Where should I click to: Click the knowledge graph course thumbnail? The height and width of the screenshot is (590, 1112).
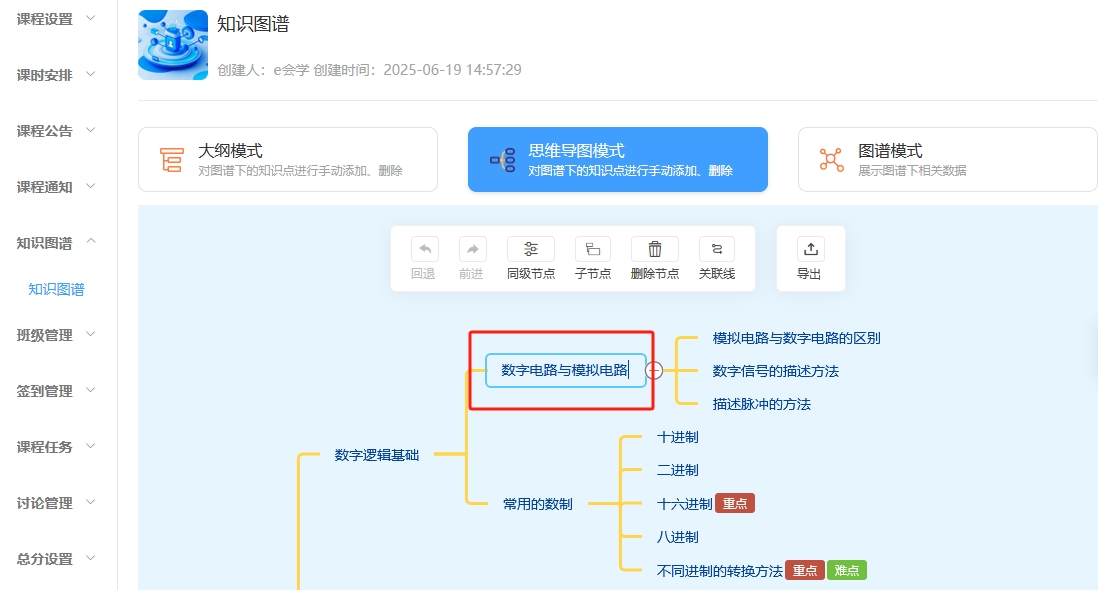point(173,45)
